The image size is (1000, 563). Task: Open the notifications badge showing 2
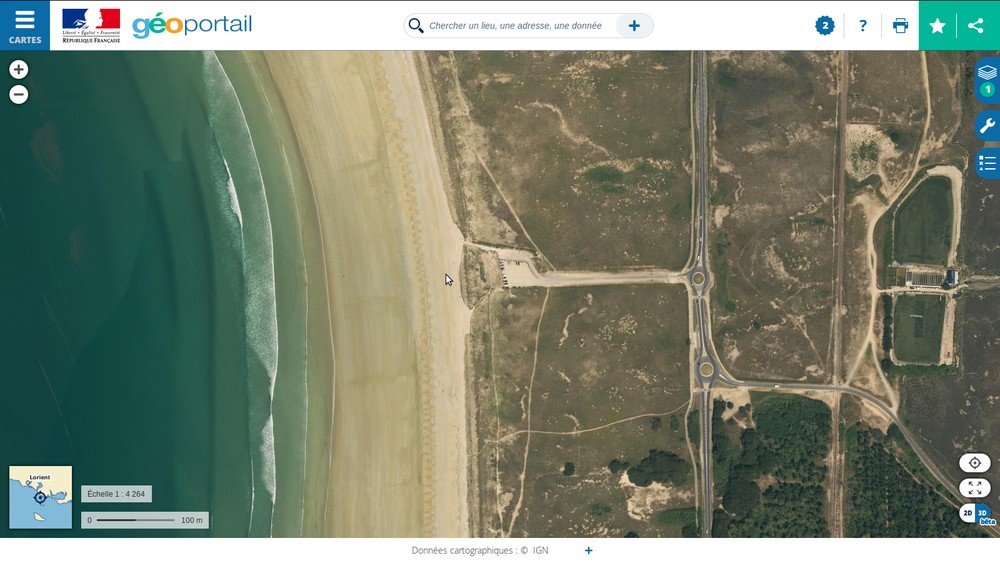tap(825, 26)
